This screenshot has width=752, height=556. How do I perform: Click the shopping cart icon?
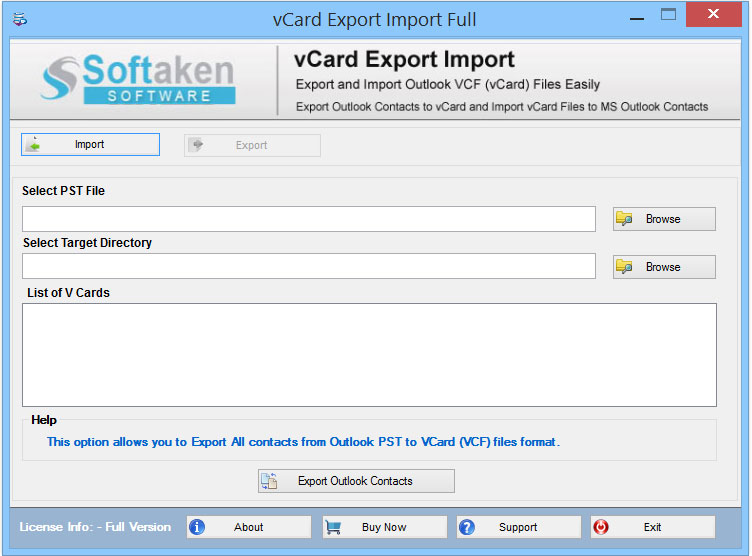click(333, 527)
